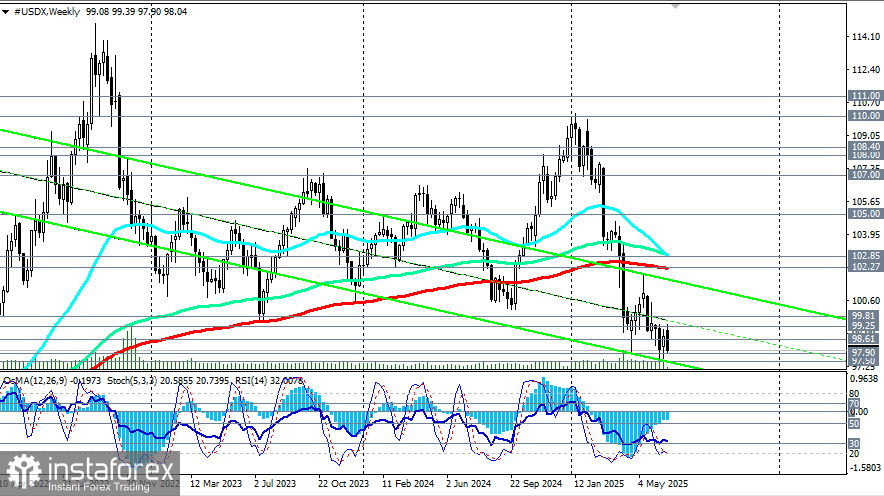Click the chart shift triangle marker at top
The width and height of the screenshot is (884, 496).
click(675, 7)
